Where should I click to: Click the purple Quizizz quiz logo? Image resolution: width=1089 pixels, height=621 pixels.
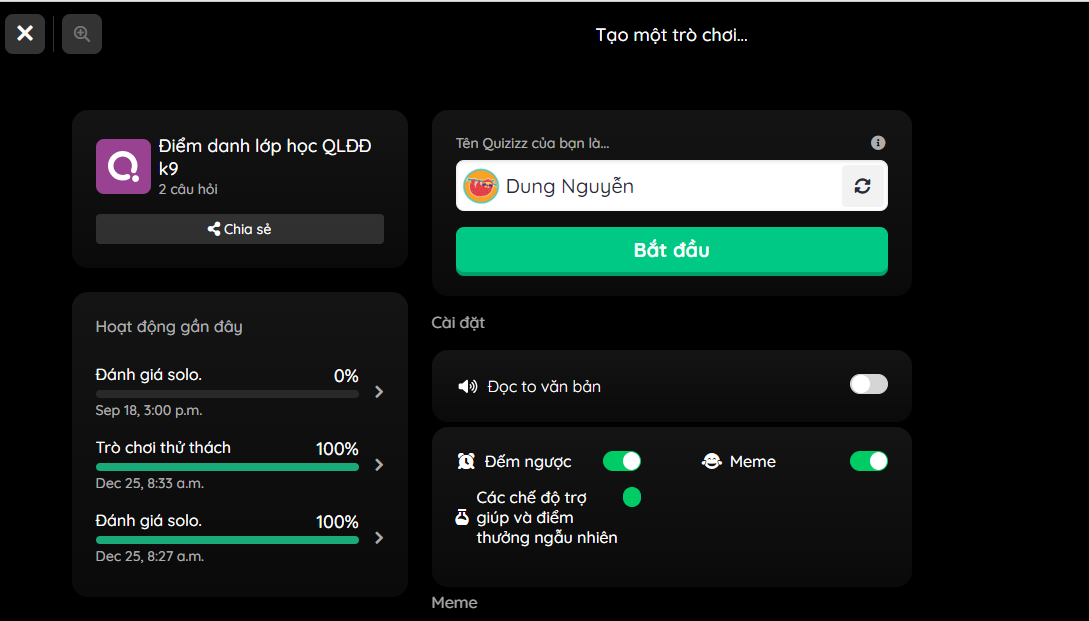coord(123,167)
